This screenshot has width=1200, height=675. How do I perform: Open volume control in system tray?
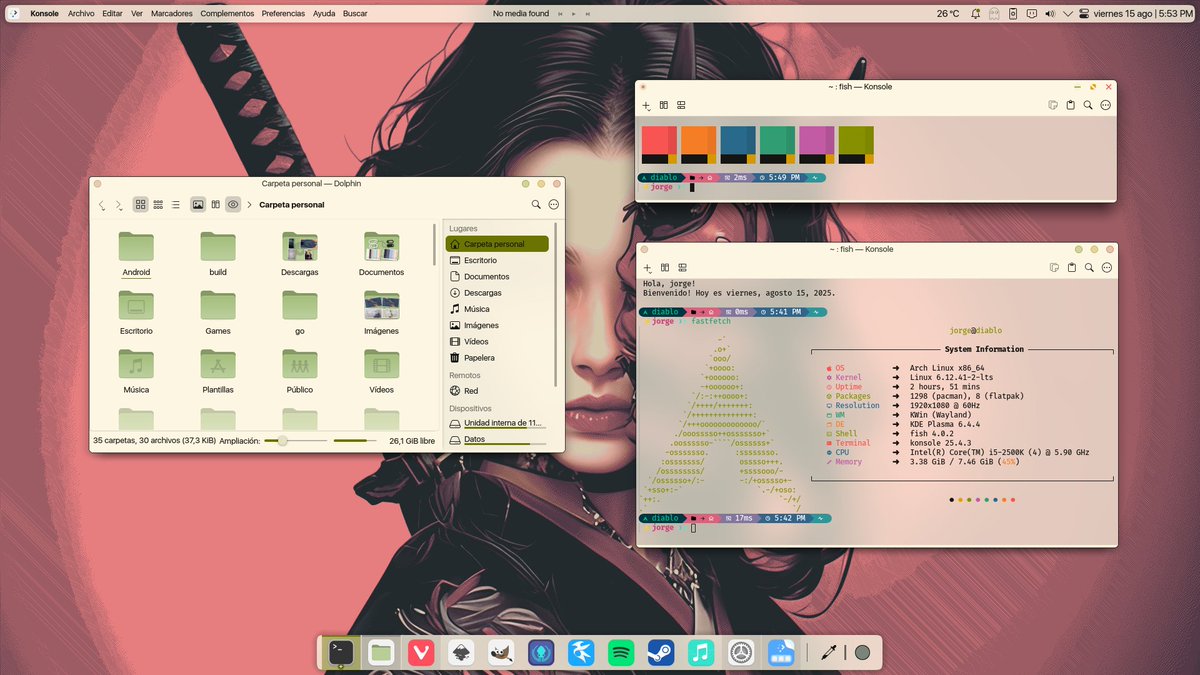[1049, 14]
